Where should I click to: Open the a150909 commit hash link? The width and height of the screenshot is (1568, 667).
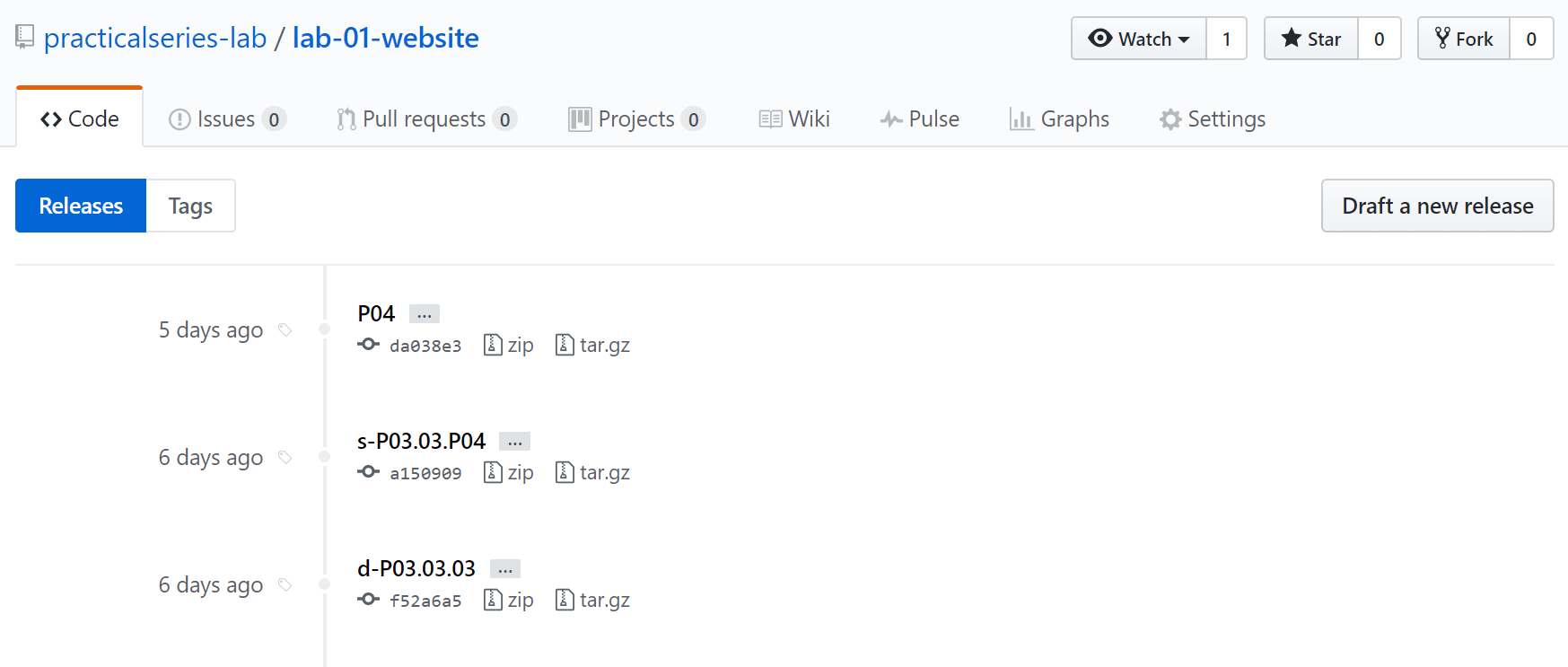[x=425, y=473]
